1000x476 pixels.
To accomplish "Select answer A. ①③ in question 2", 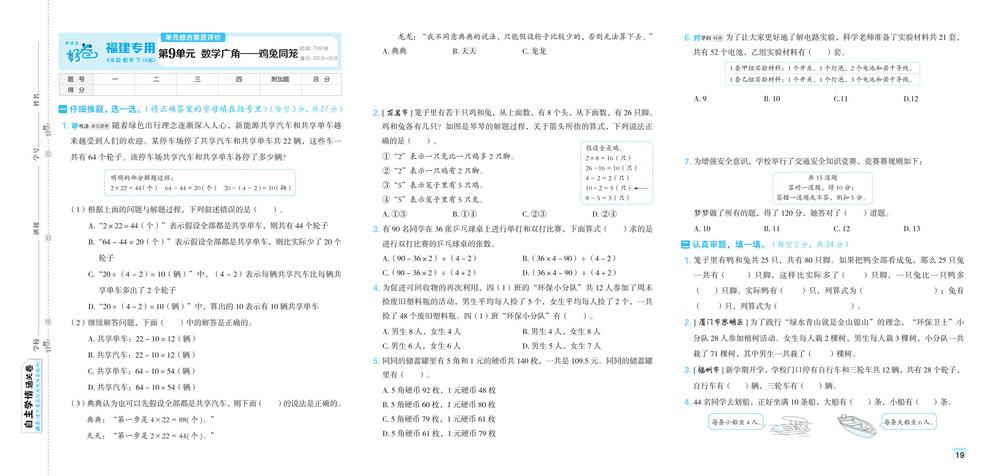I will pos(395,214).
